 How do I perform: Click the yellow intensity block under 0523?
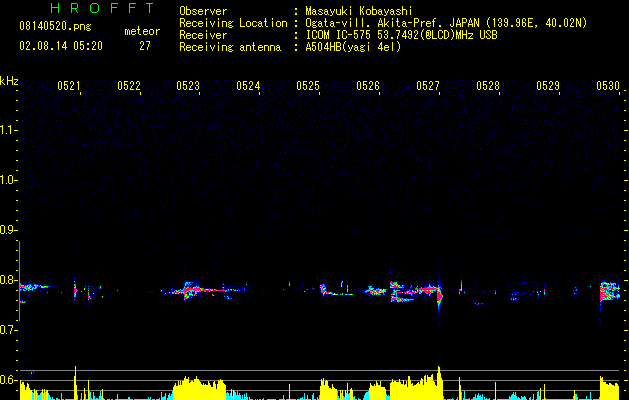click(x=199, y=388)
